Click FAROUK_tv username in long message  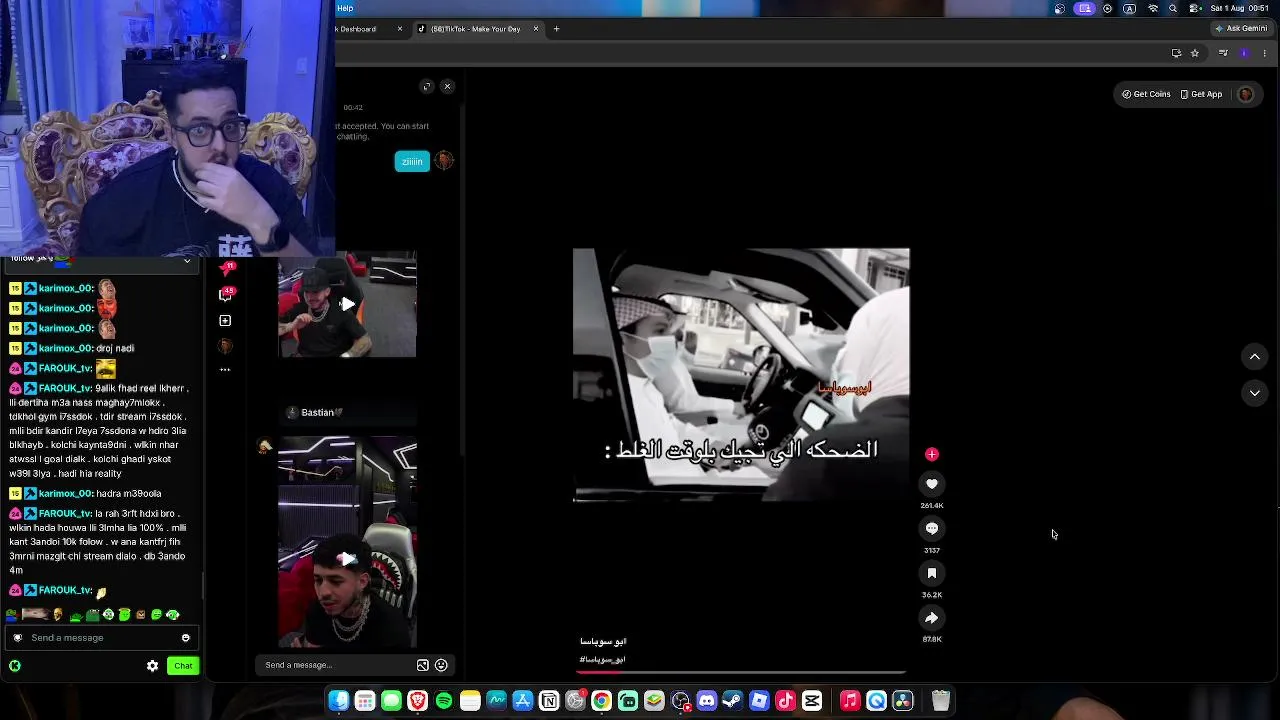[65, 388]
